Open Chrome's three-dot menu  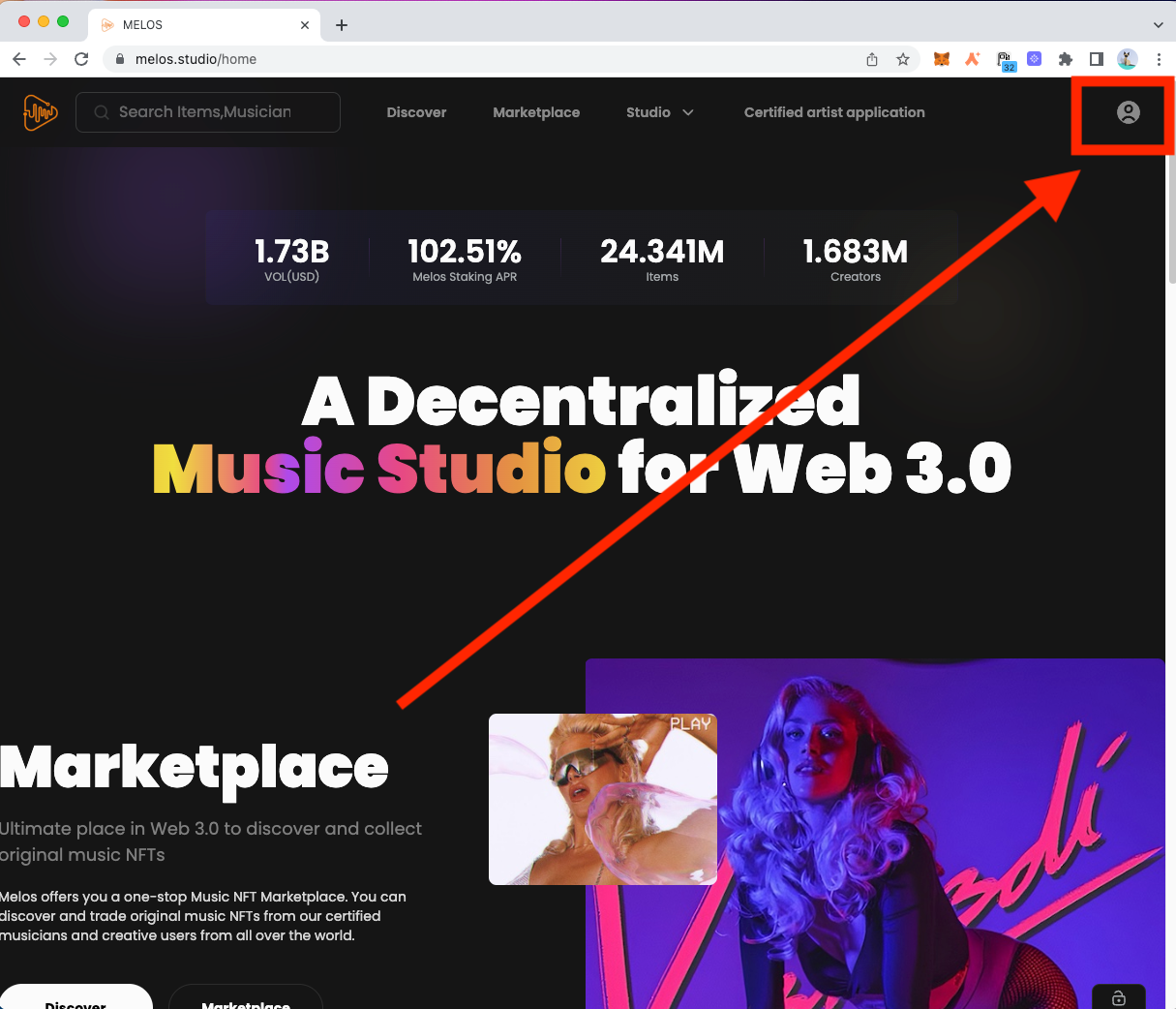click(x=1159, y=59)
